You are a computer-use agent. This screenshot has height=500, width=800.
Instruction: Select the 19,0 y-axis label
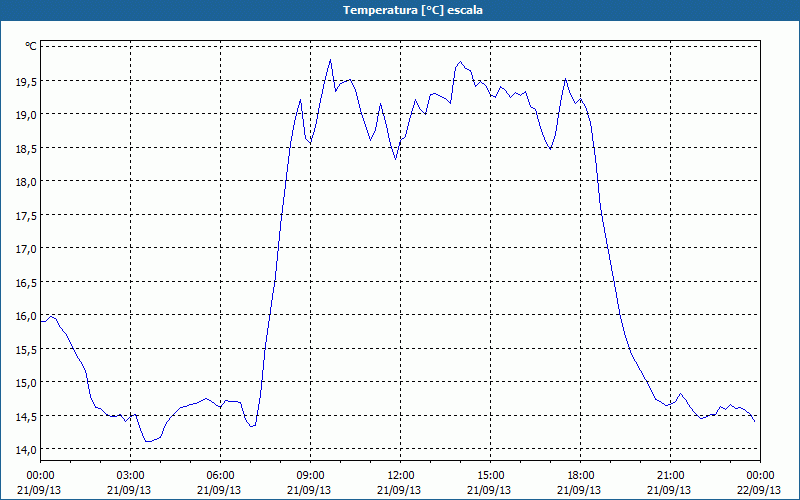click(x=26, y=114)
